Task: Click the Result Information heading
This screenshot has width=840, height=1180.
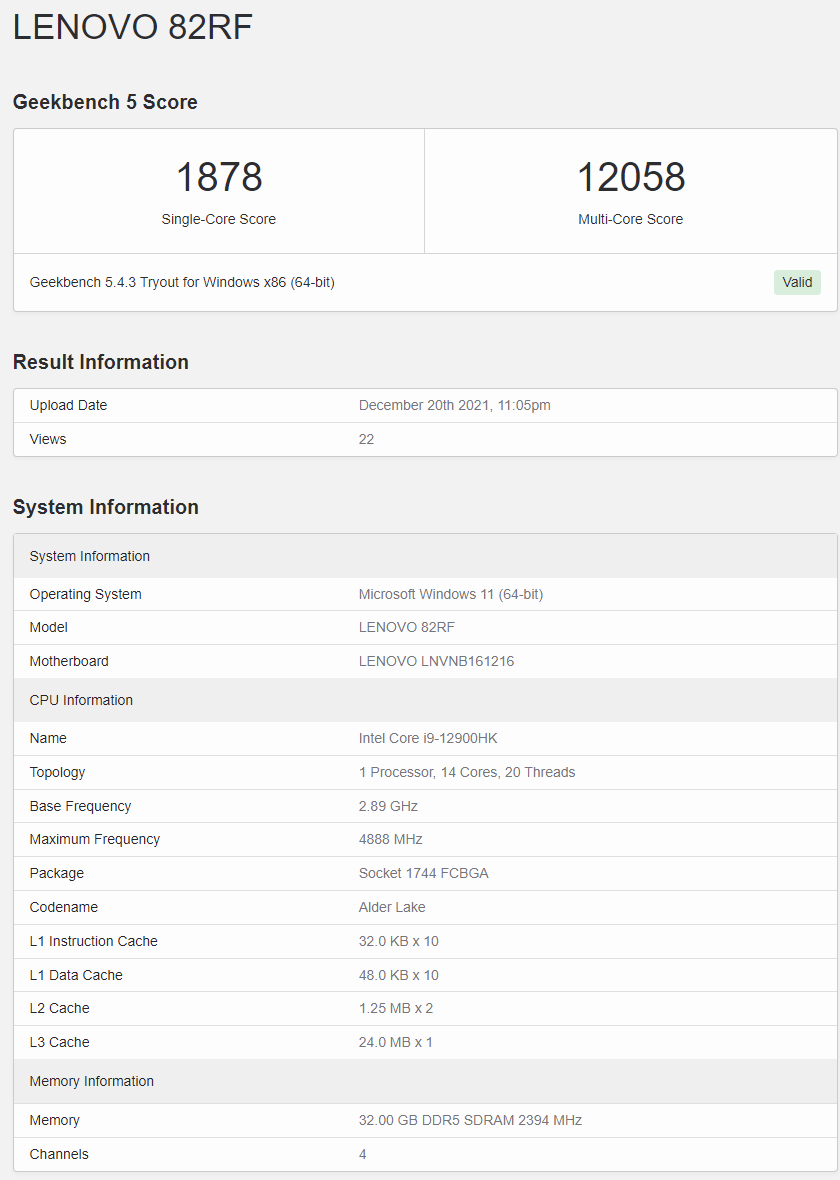Action: tap(100, 362)
